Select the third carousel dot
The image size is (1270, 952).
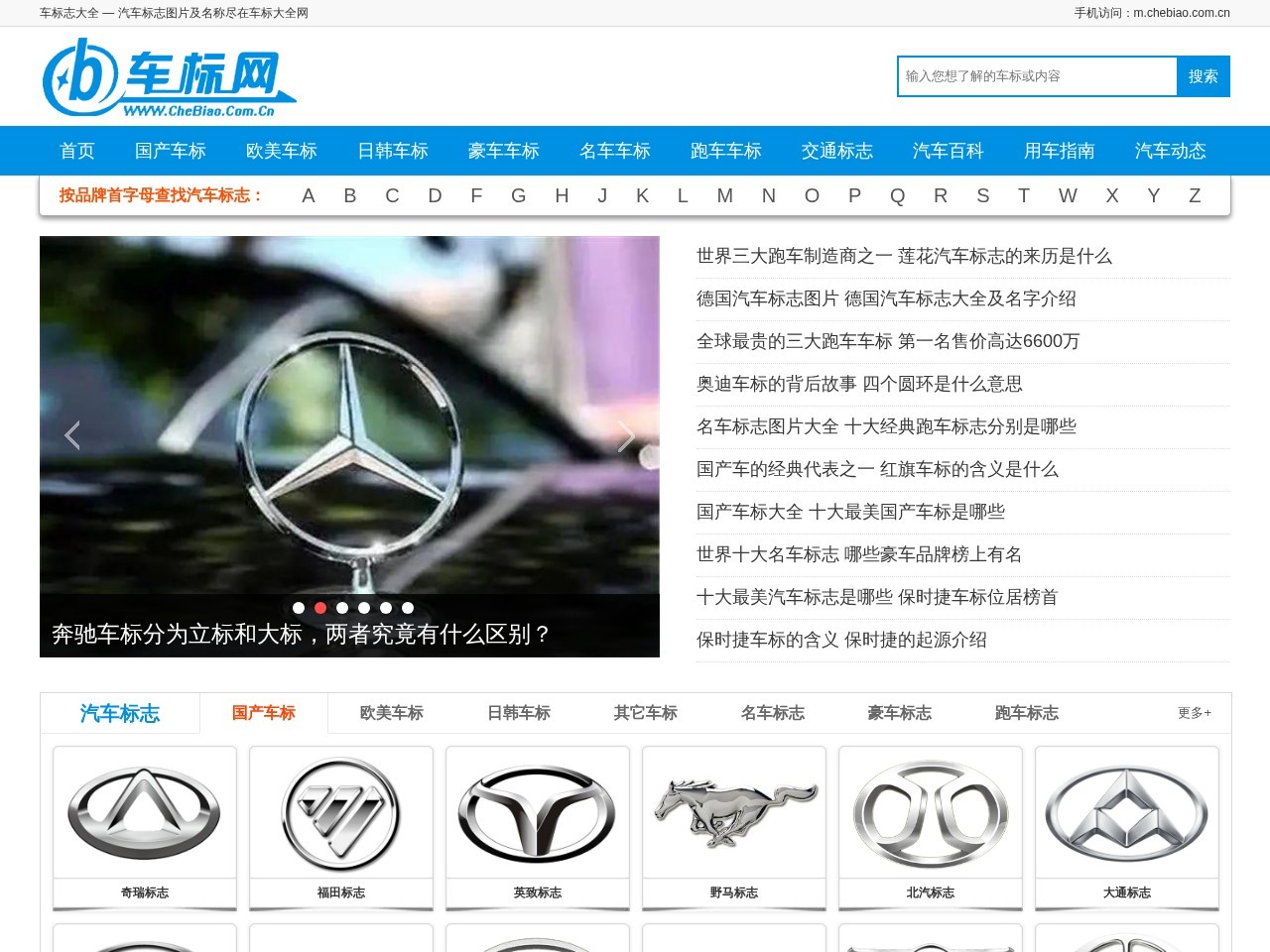pyautogui.click(x=342, y=608)
